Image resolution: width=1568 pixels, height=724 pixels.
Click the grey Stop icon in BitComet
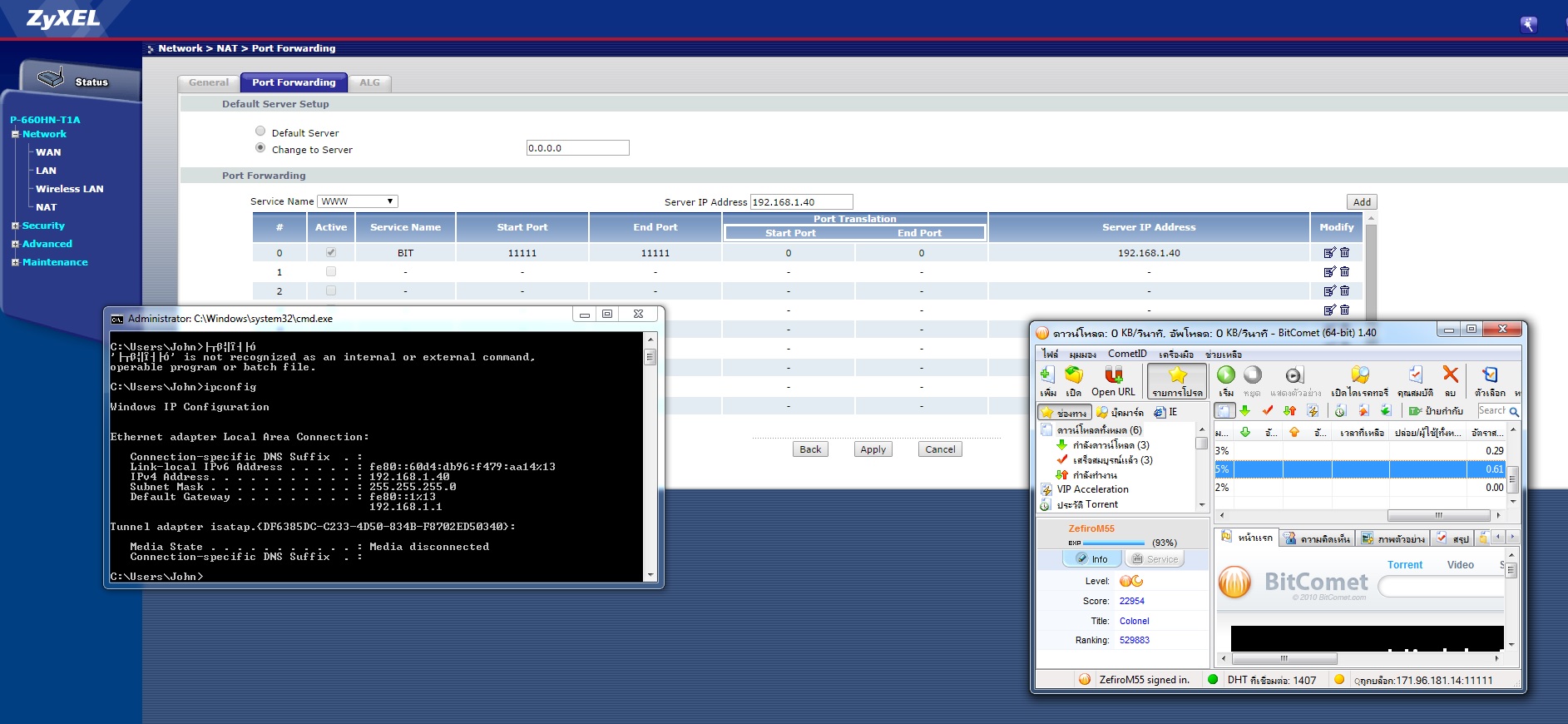1252,374
